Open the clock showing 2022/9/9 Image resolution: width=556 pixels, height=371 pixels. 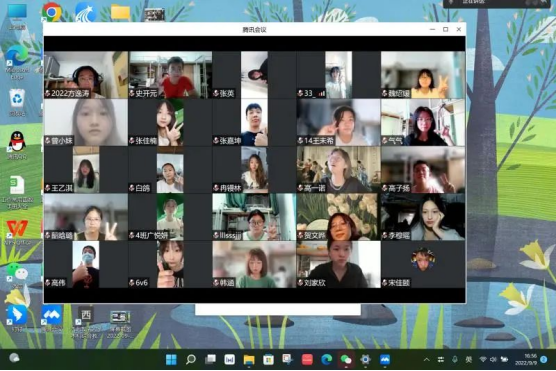[x=527, y=360]
